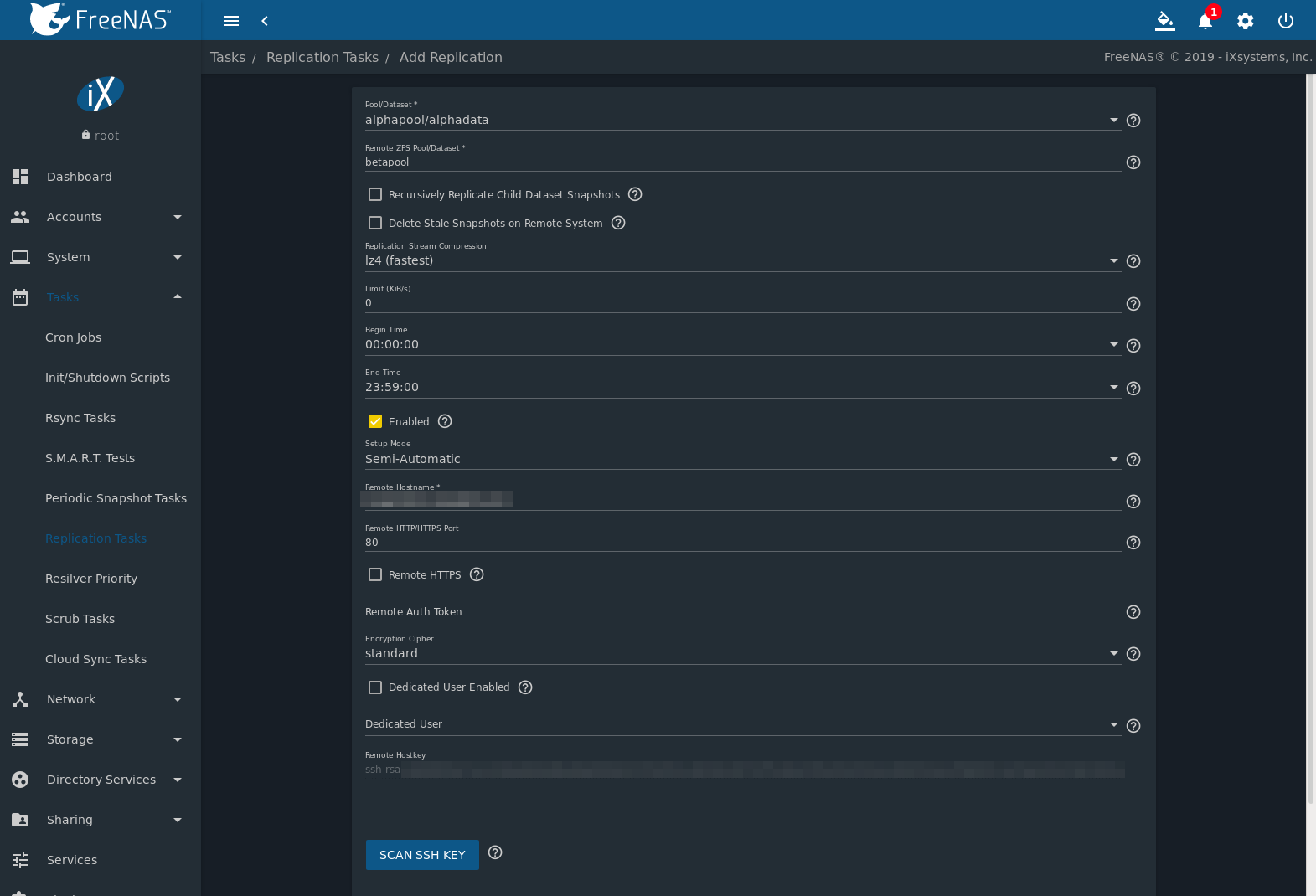Image resolution: width=1316 pixels, height=896 pixels.
Task: Expand the Network sidebar menu
Action: [x=101, y=699]
